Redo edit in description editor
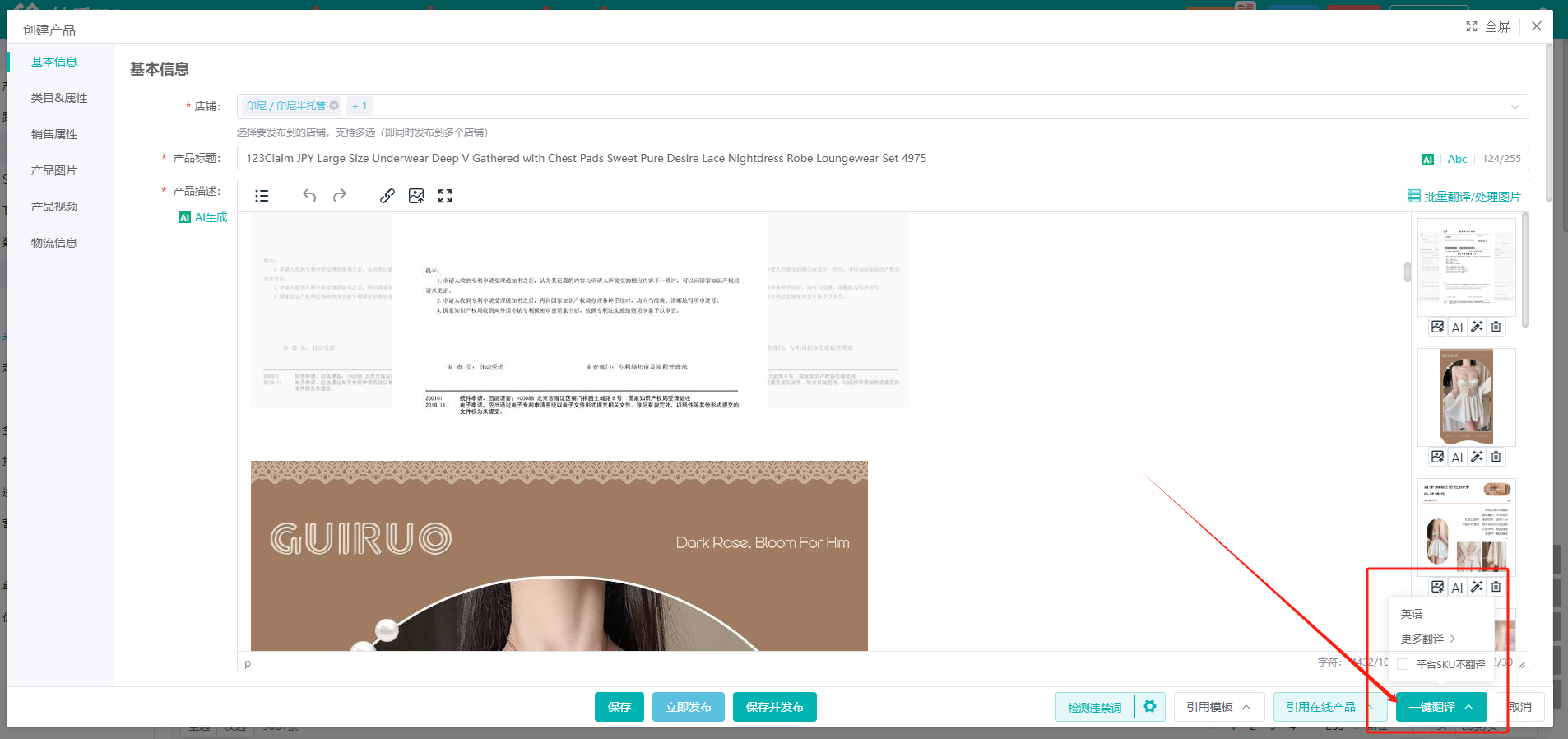The image size is (1568, 739). coord(340,196)
